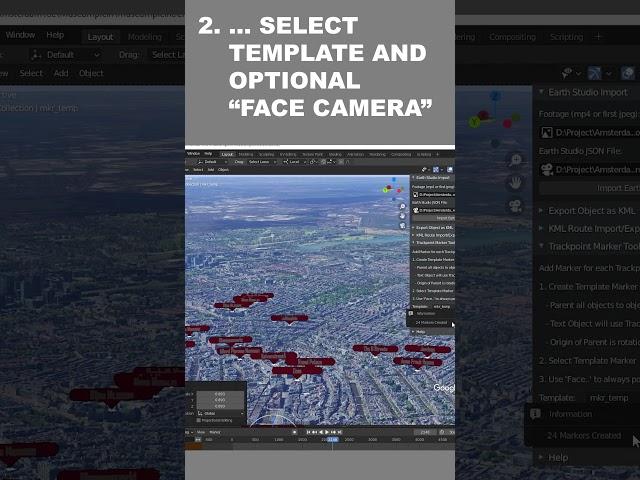Click zoom magnifier icon in background viewport
Screen dimensions: 640x480
[516, 160]
